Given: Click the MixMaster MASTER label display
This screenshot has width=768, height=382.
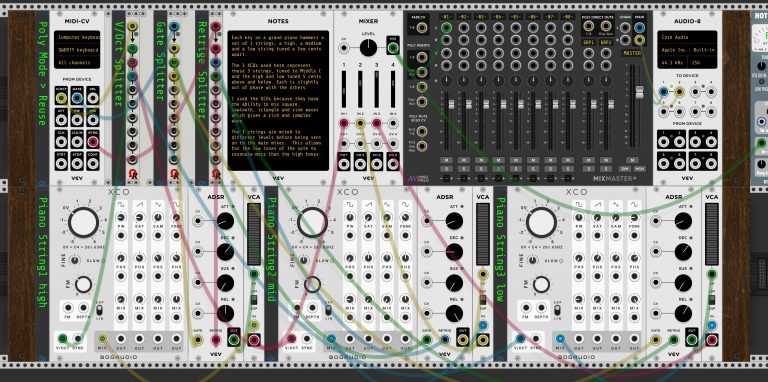Looking at the screenshot, I should tap(632, 52).
